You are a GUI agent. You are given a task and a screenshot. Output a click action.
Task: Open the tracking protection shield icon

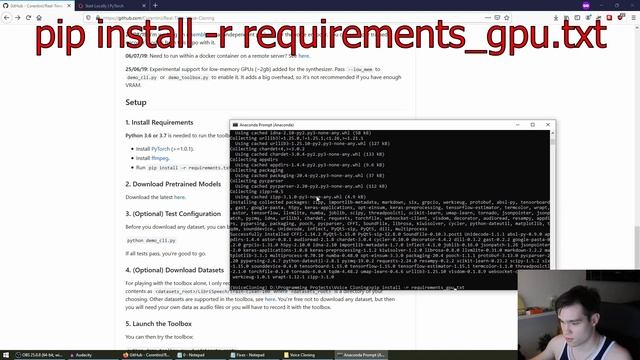89,18
